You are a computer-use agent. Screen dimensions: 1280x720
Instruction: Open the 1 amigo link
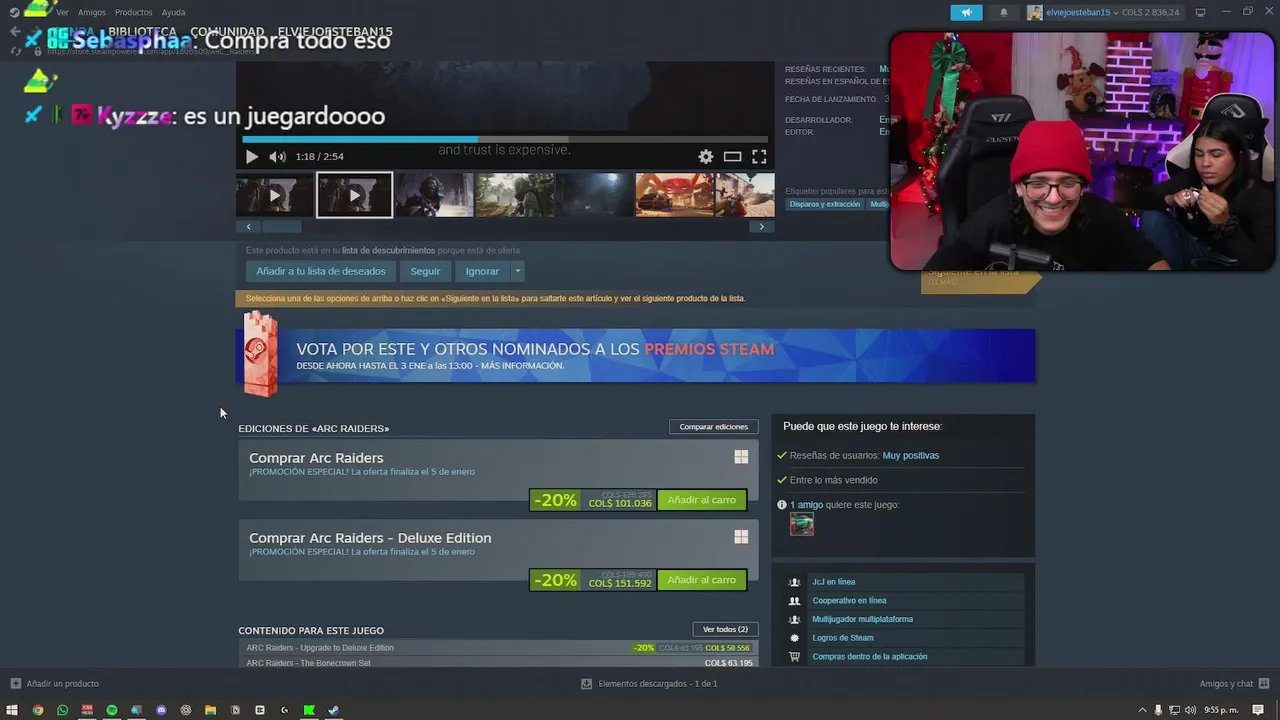point(806,505)
